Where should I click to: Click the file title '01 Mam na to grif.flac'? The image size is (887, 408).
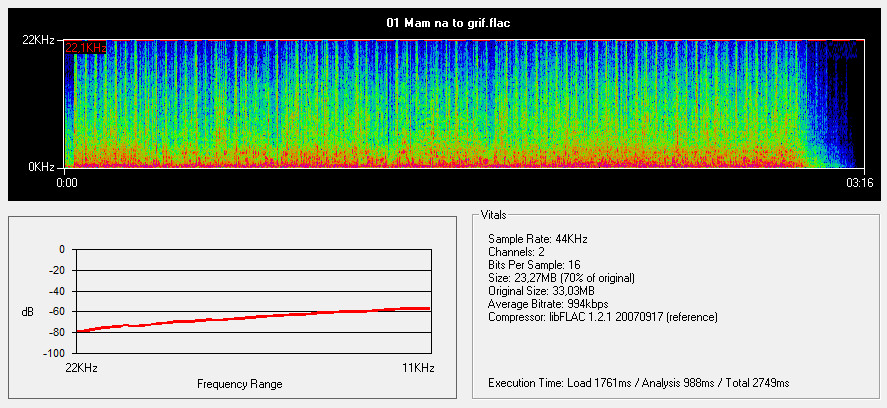(x=442, y=22)
